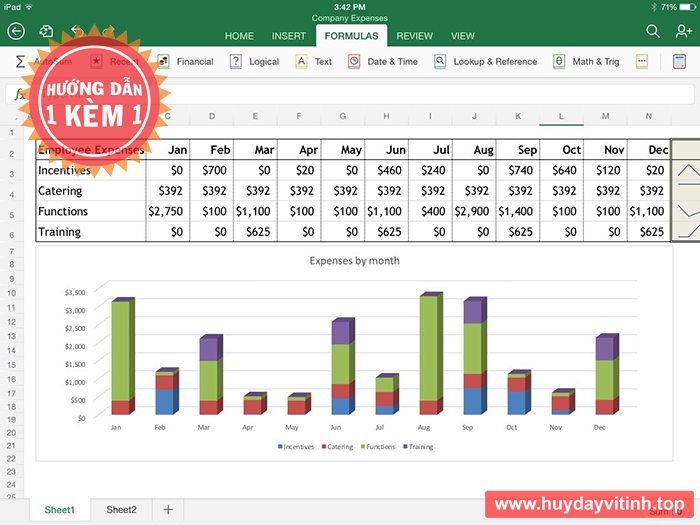Select column D header
This screenshot has width=700, height=525.
pos(212,116)
